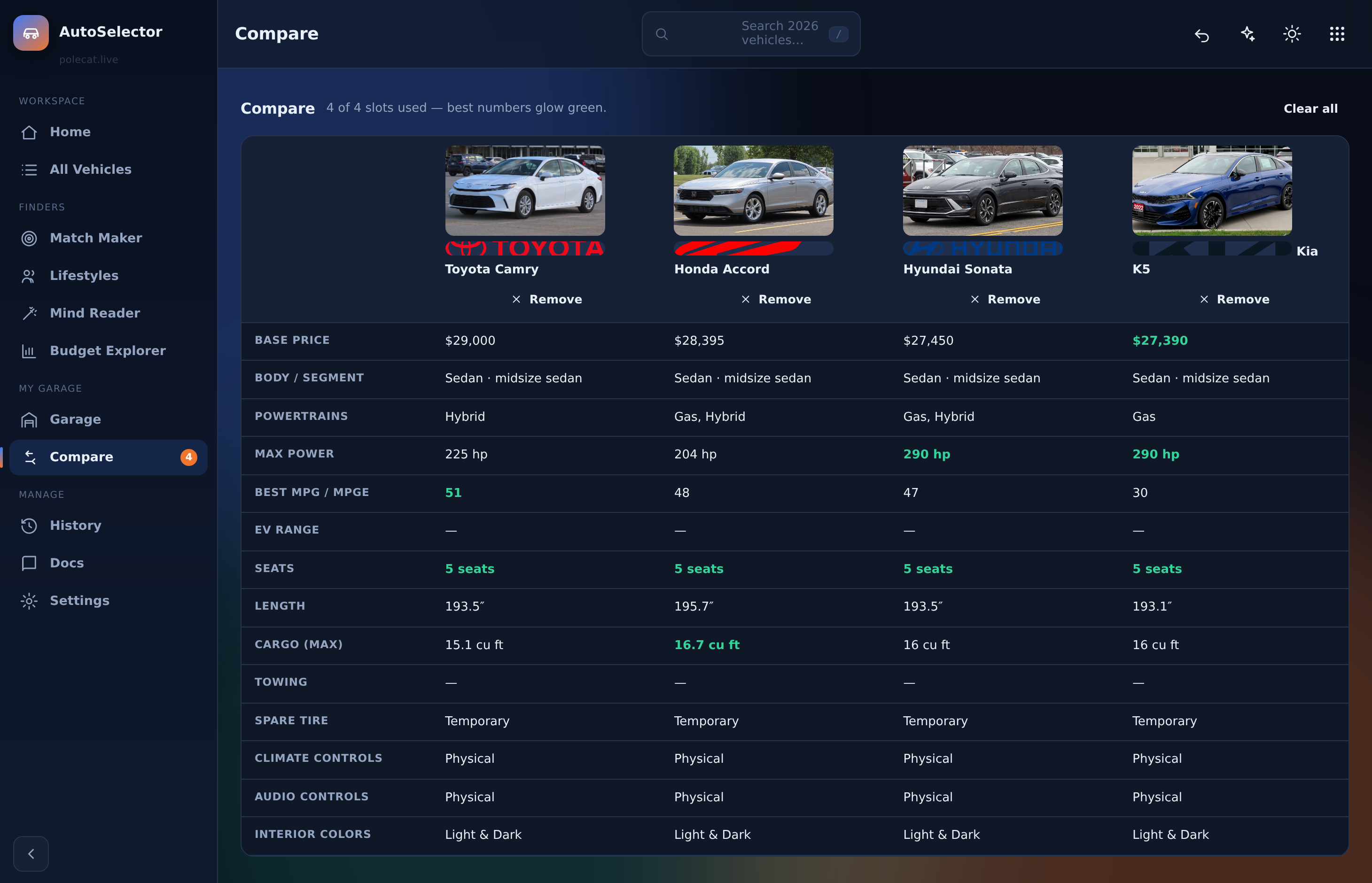
Task: Open the Home sidebar item
Action: (109, 132)
